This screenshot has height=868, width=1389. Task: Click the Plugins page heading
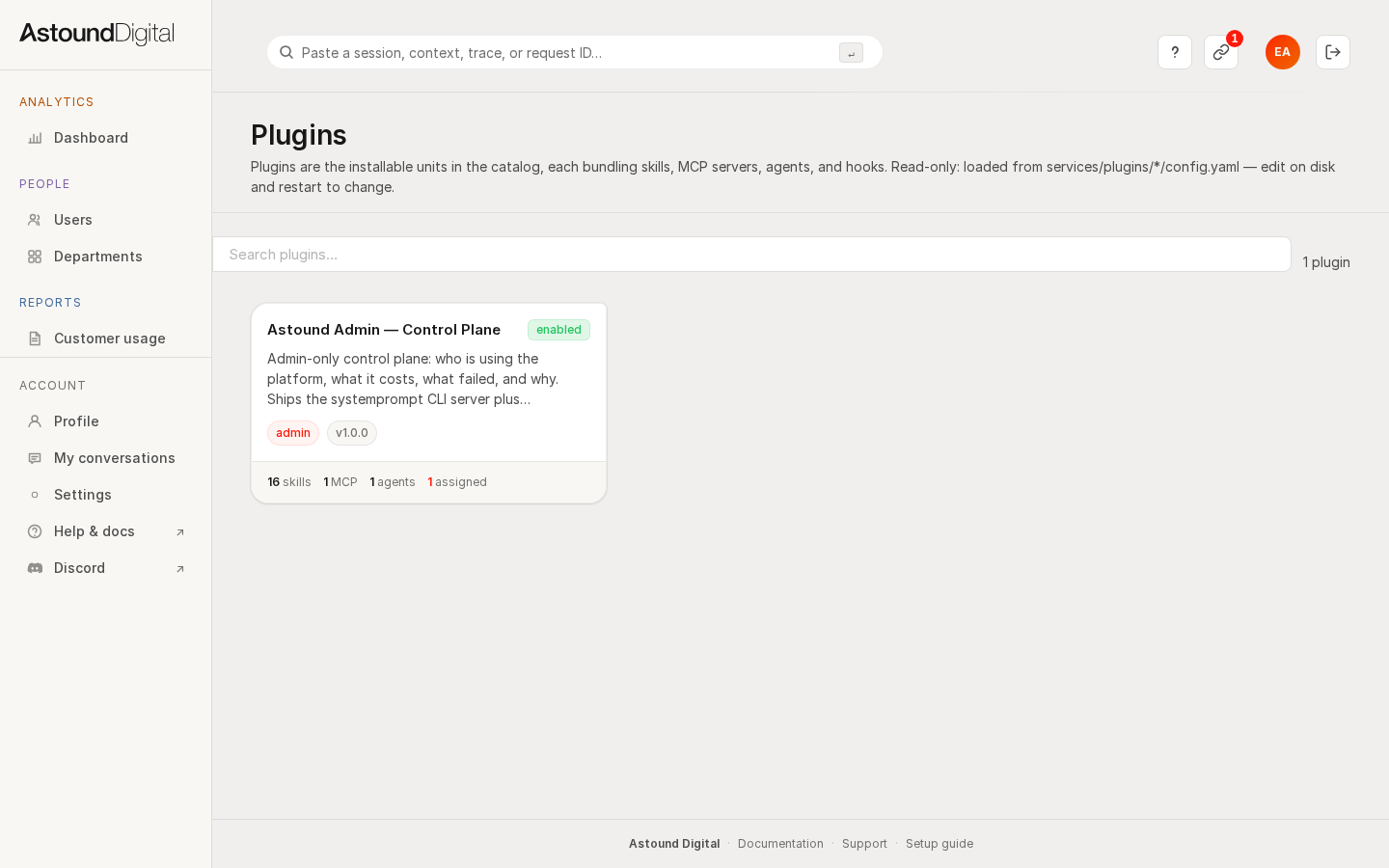tap(298, 135)
